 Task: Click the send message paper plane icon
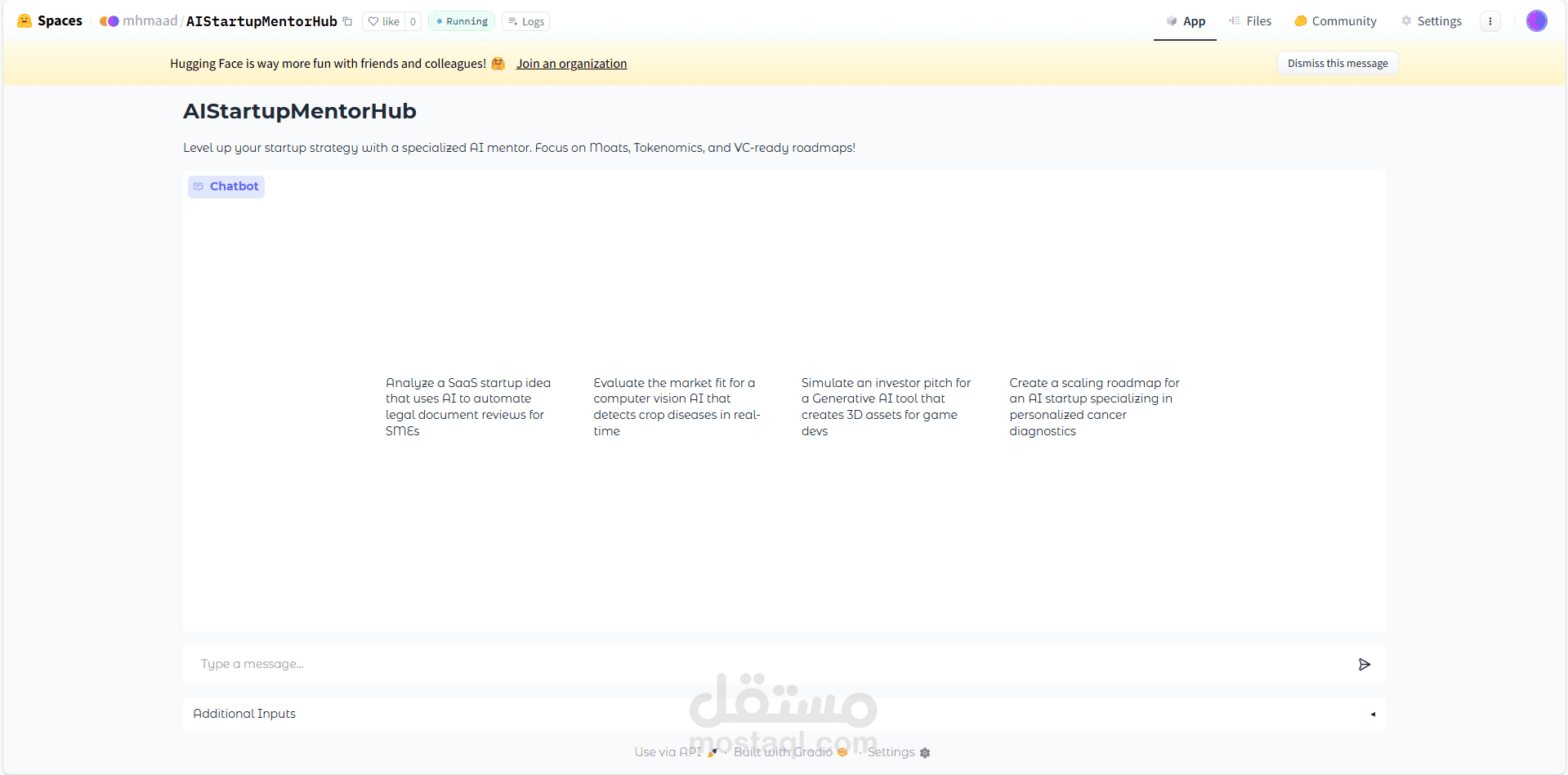coord(1365,664)
